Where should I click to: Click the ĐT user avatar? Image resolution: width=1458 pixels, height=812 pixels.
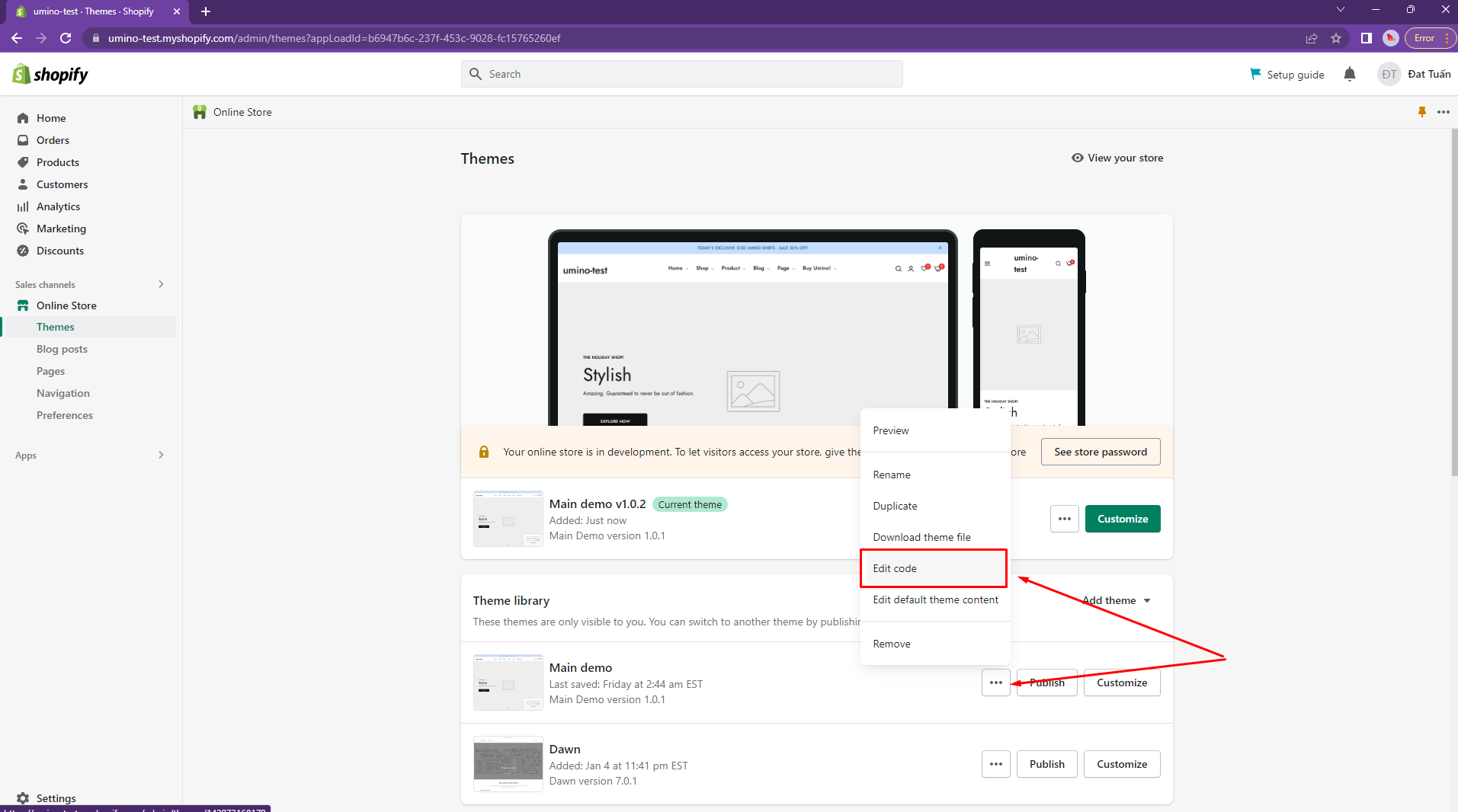[1389, 74]
